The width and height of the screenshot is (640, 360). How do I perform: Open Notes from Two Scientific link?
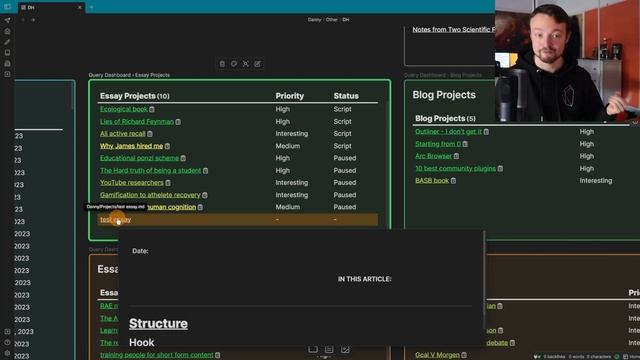pos(453,29)
